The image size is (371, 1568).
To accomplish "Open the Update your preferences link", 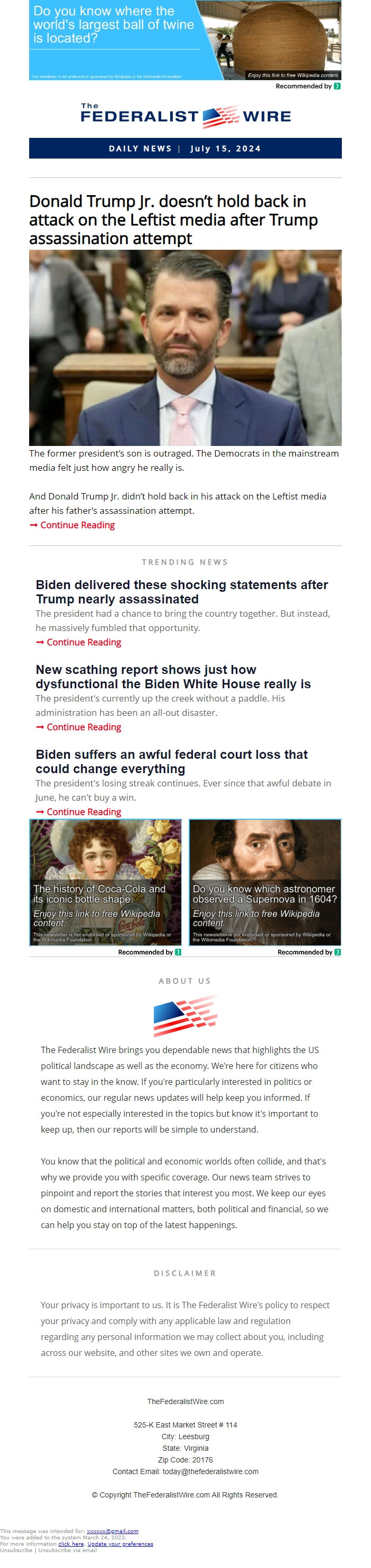I will 120,1544.
